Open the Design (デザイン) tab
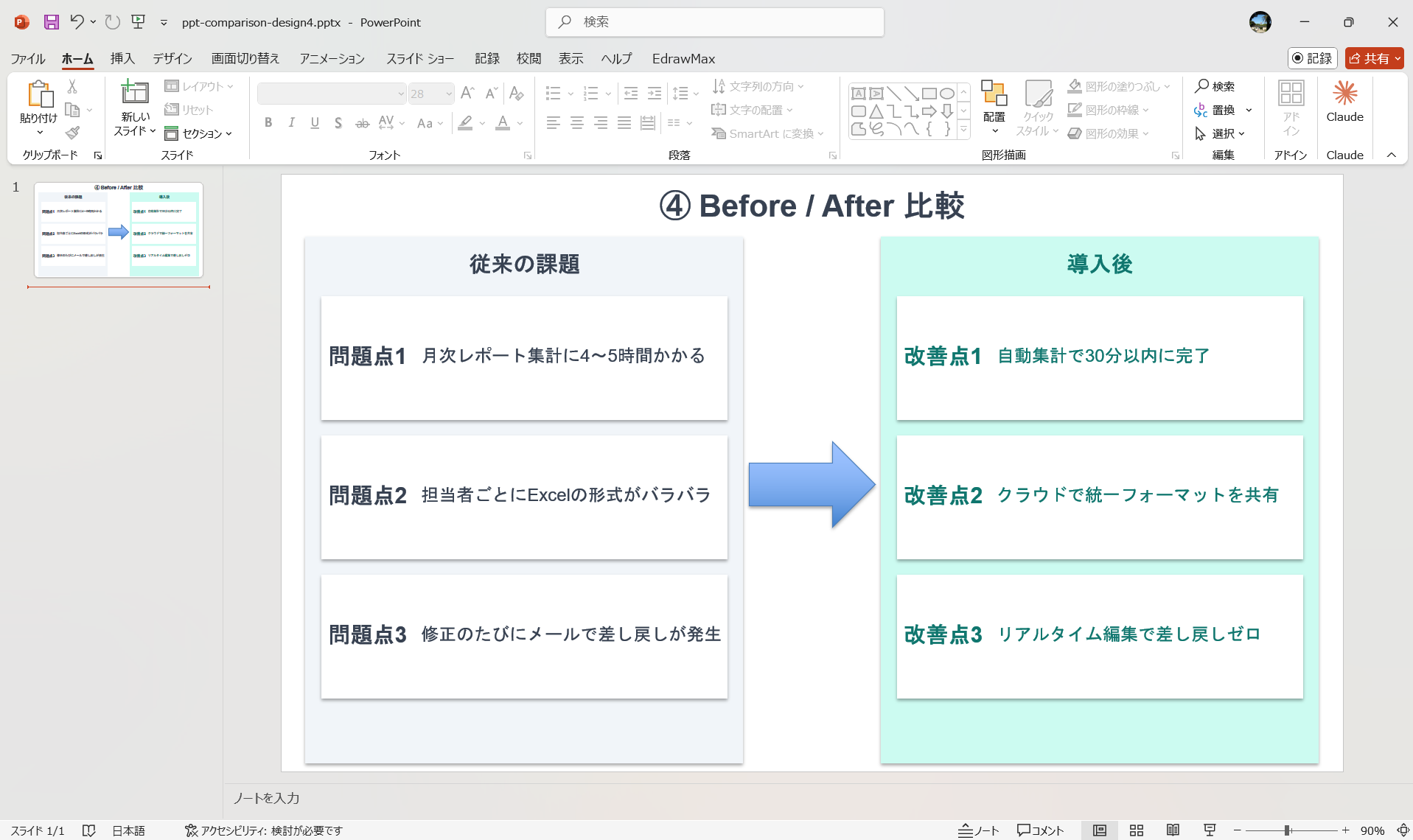 click(172, 58)
